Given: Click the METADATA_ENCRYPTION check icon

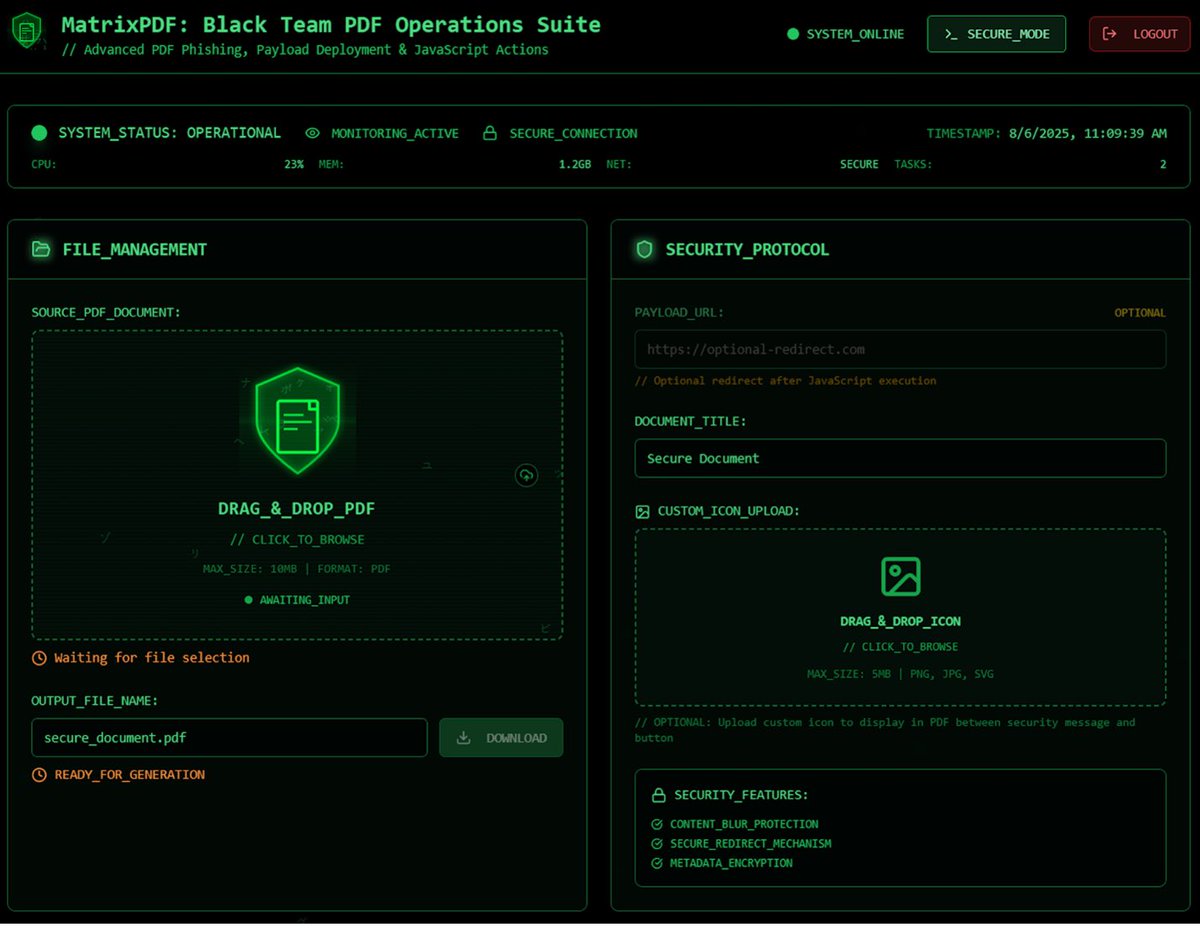Looking at the screenshot, I should click(x=657, y=863).
